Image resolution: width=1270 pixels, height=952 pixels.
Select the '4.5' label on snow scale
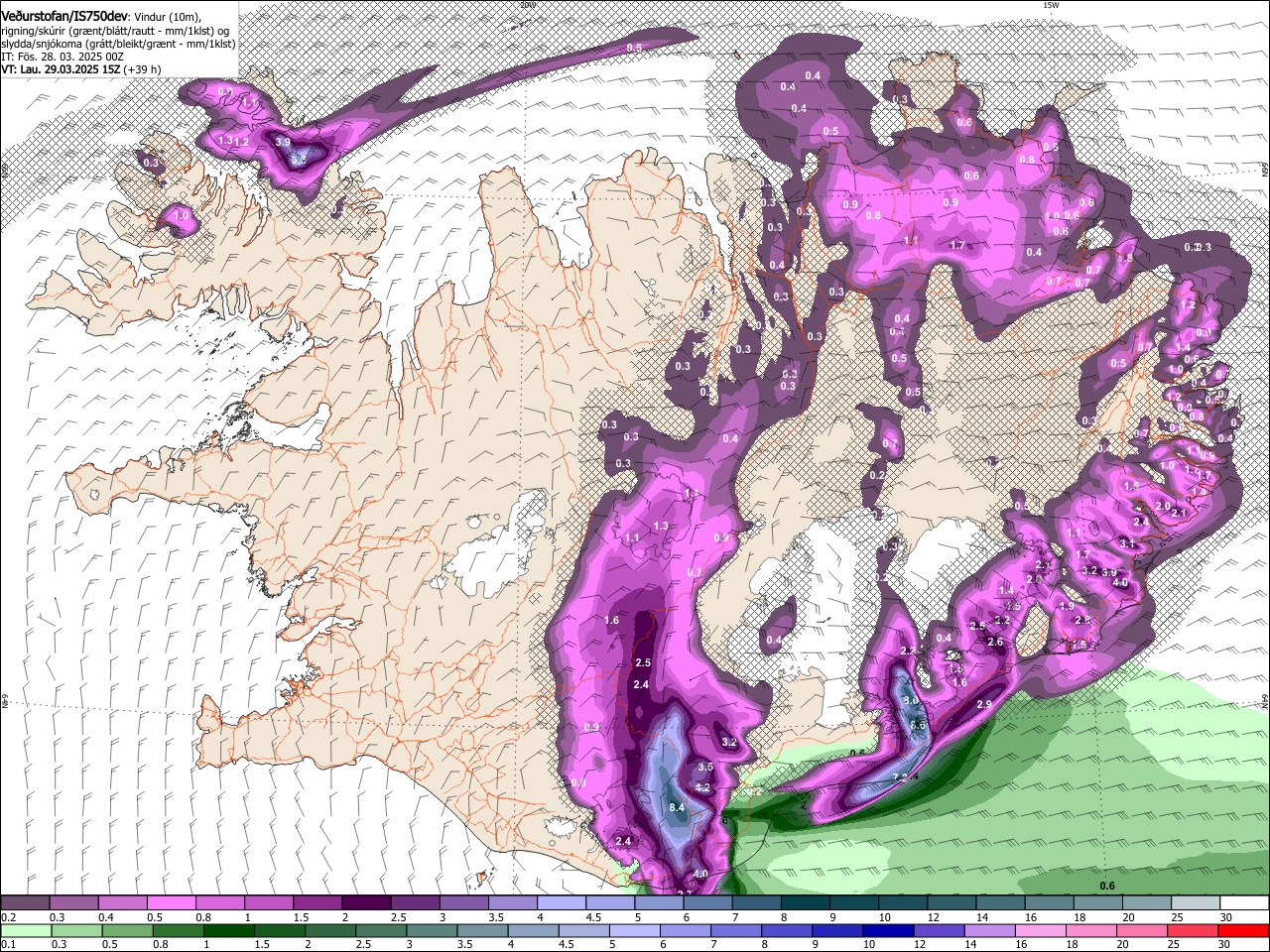click(x=593, y=917)
